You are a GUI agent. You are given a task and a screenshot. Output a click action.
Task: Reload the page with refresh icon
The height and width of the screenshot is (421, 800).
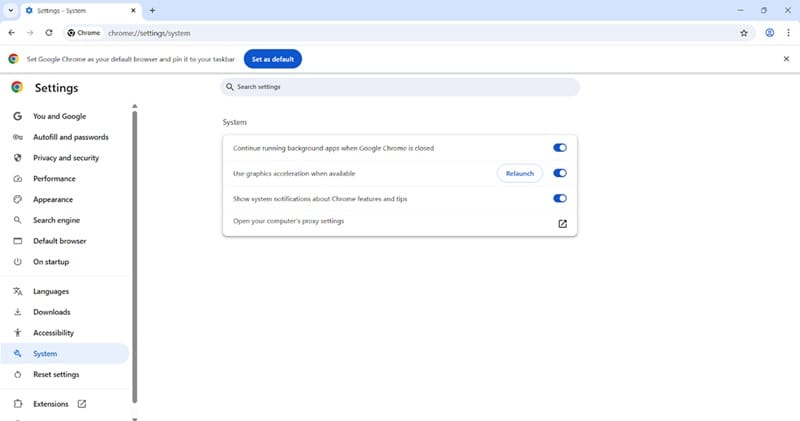(x=49, y=33)
